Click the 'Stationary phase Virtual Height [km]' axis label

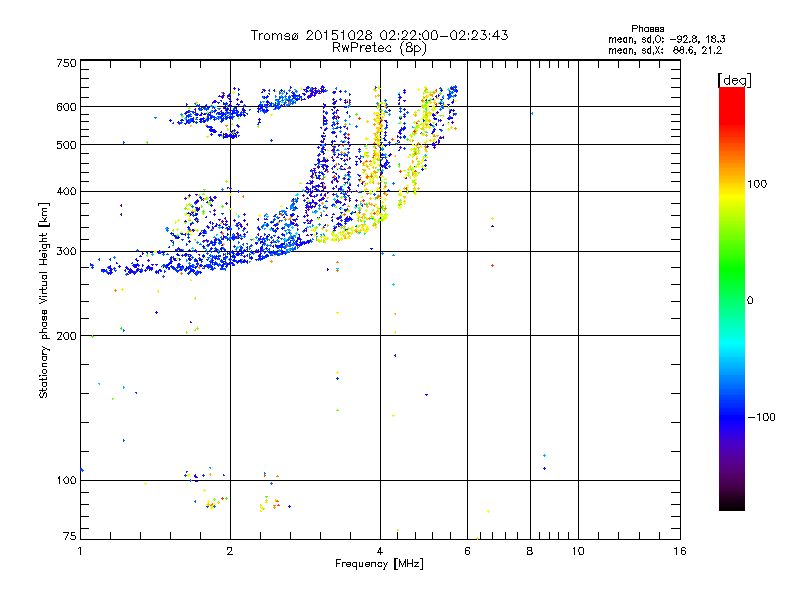[43, 300]
